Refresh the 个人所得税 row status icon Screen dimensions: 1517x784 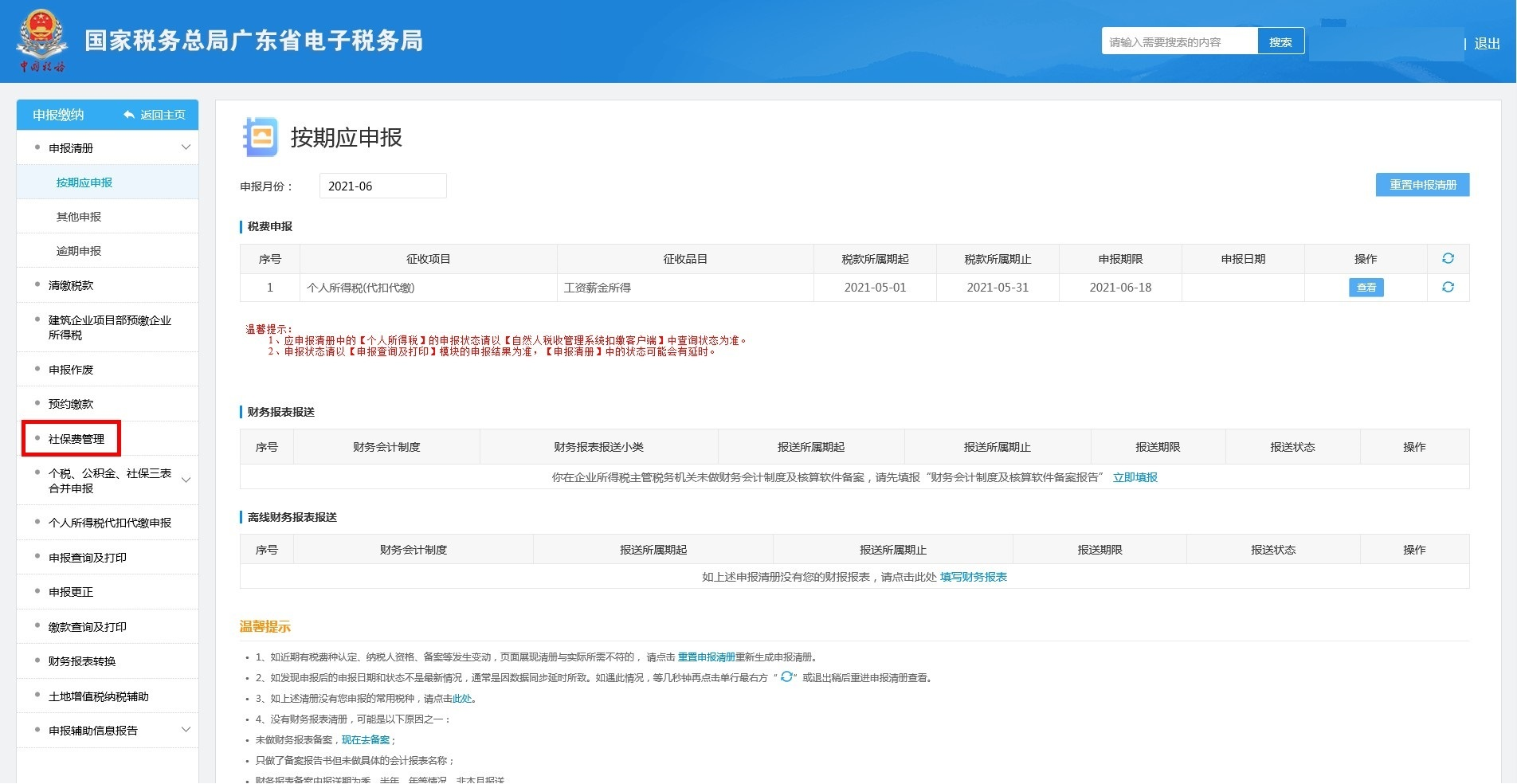pos(1448,287)
